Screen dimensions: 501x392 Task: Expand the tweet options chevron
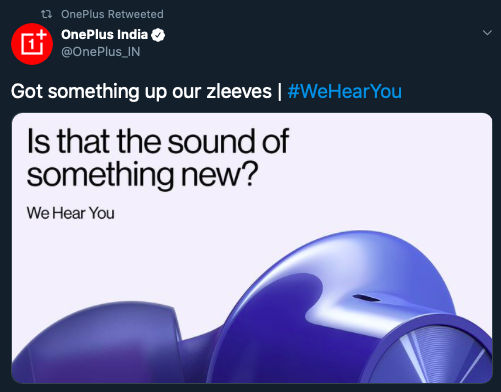coord(487,33)
